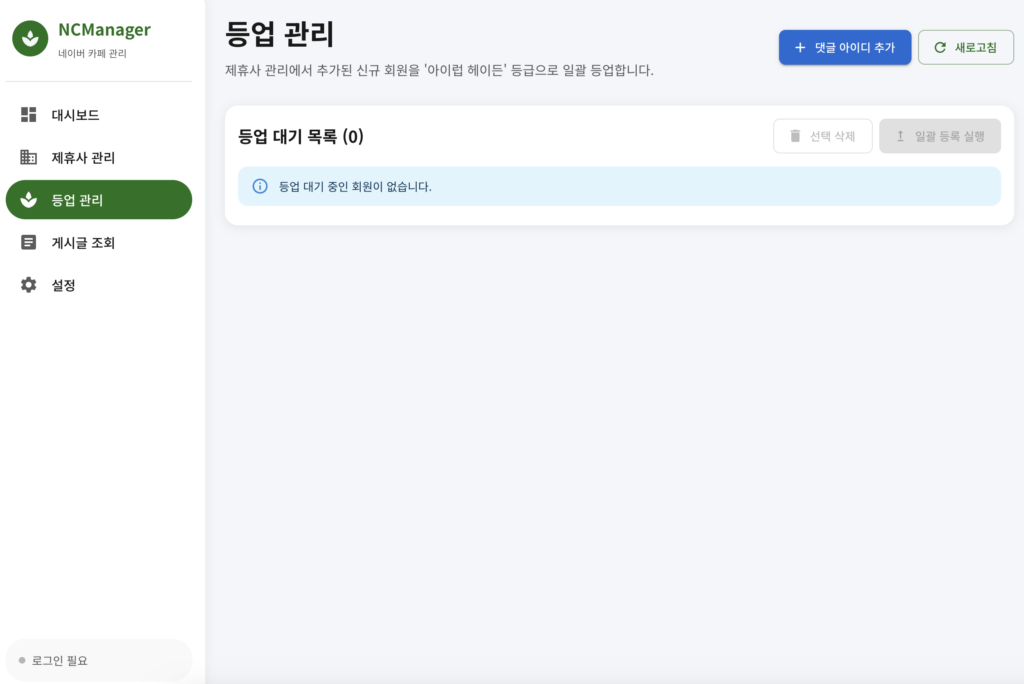1024x684 pixels.
Task: Click the document icon for 게시글 조회
Action: (29, 242)
